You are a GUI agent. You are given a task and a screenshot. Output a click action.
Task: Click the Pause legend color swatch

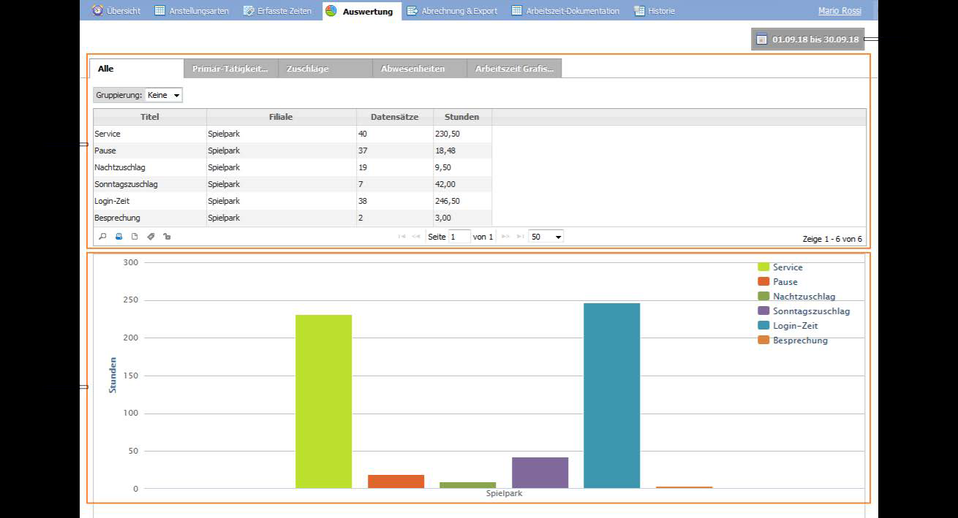coord(764,282)
